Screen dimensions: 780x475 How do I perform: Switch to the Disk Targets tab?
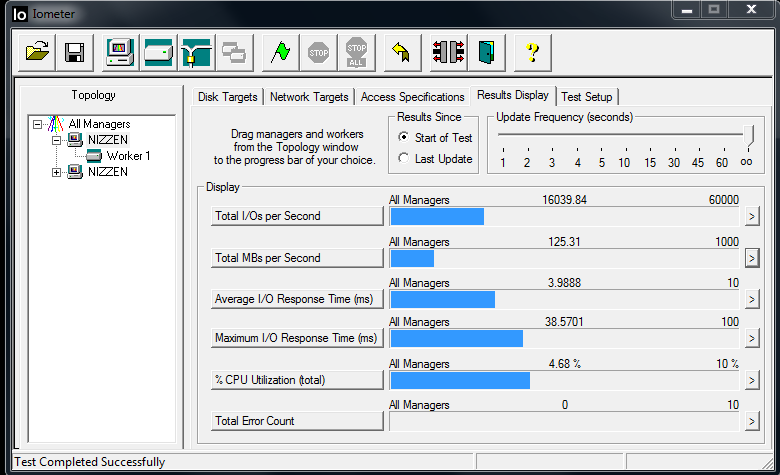228,97
